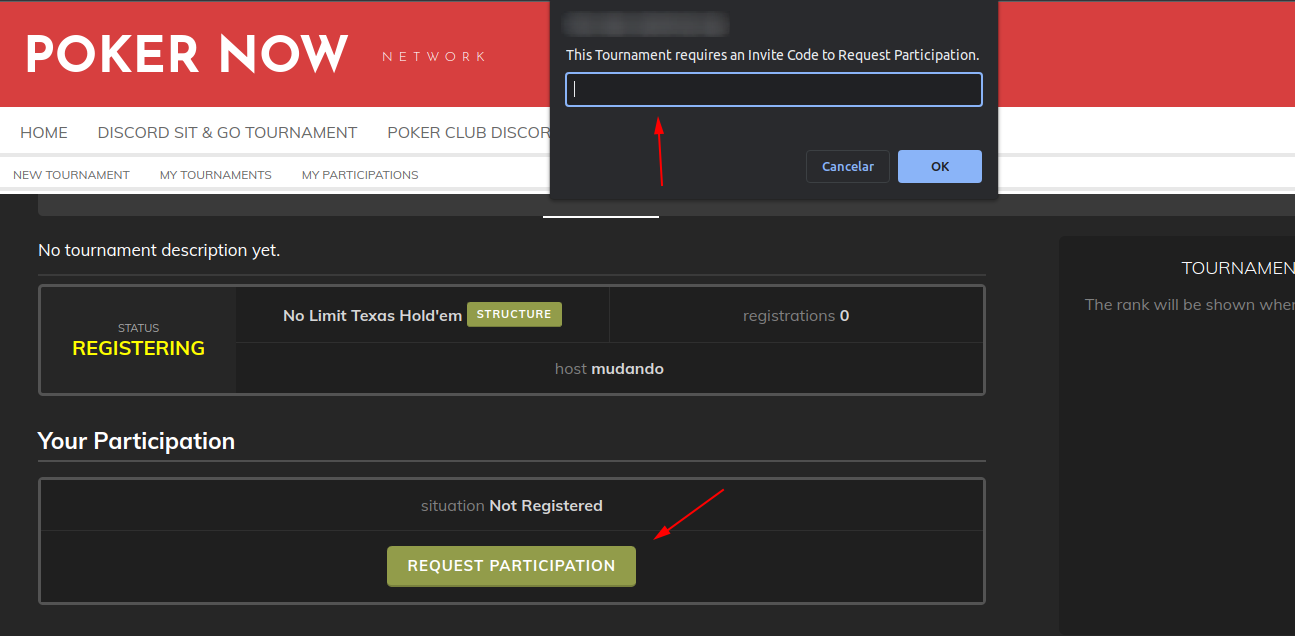
Task: Click the REGISTERING status text
Action: coord(138,348)
